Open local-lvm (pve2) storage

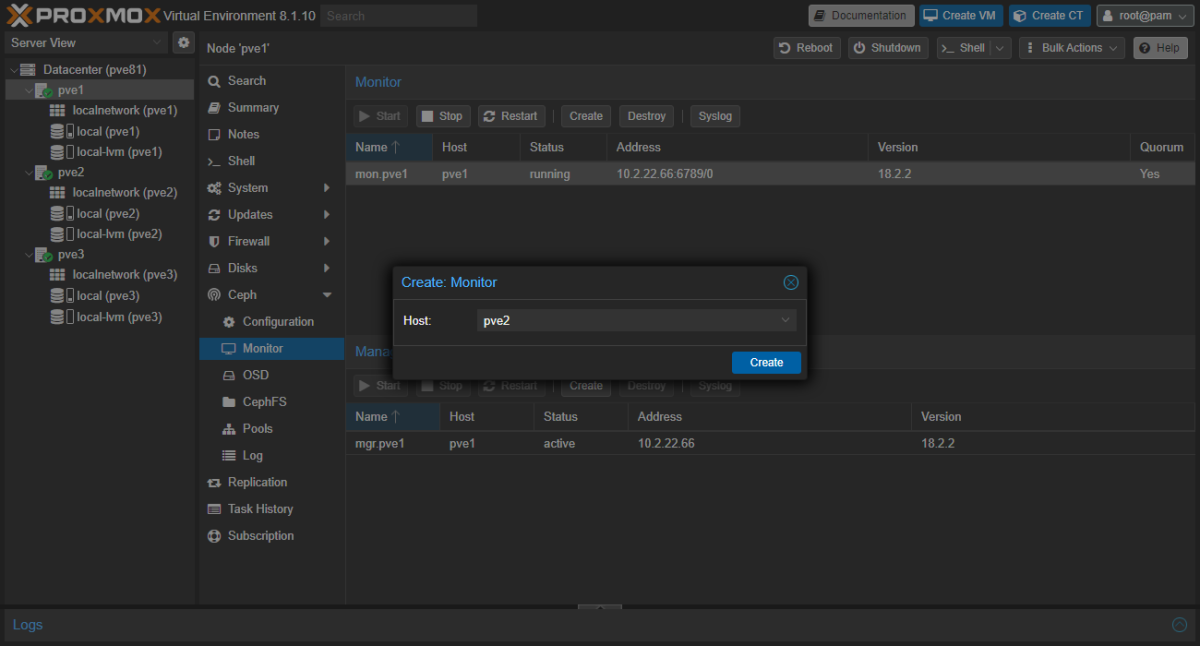tap(106, 234)
